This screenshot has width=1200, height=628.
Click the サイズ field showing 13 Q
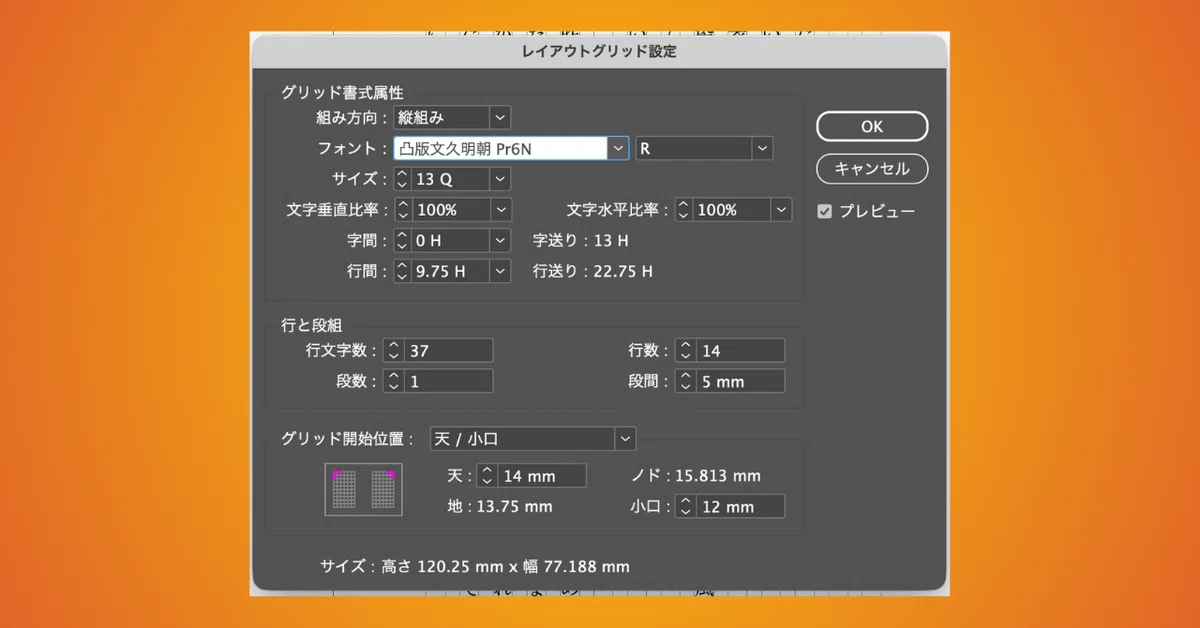pos(450,179)
